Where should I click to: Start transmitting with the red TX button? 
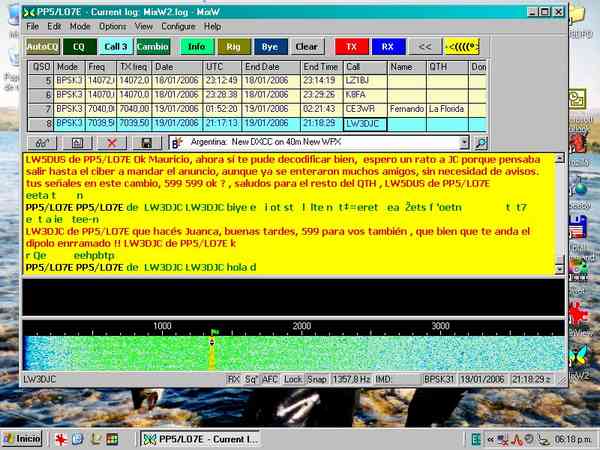pyautogui.click(x=352, y=47)
